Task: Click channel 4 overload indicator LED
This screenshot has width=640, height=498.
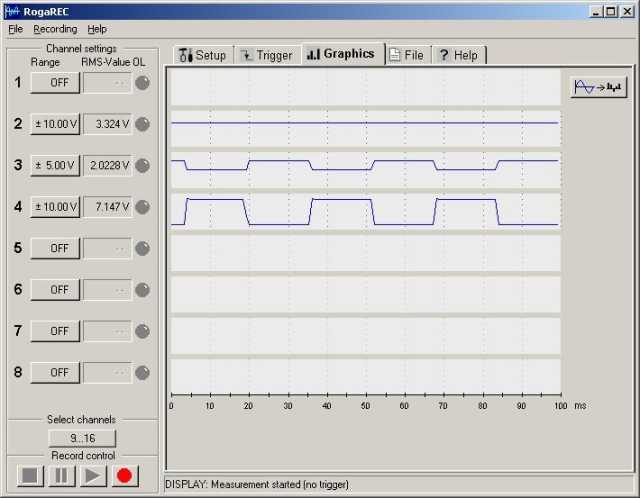Action: click(x=143, y=208)
